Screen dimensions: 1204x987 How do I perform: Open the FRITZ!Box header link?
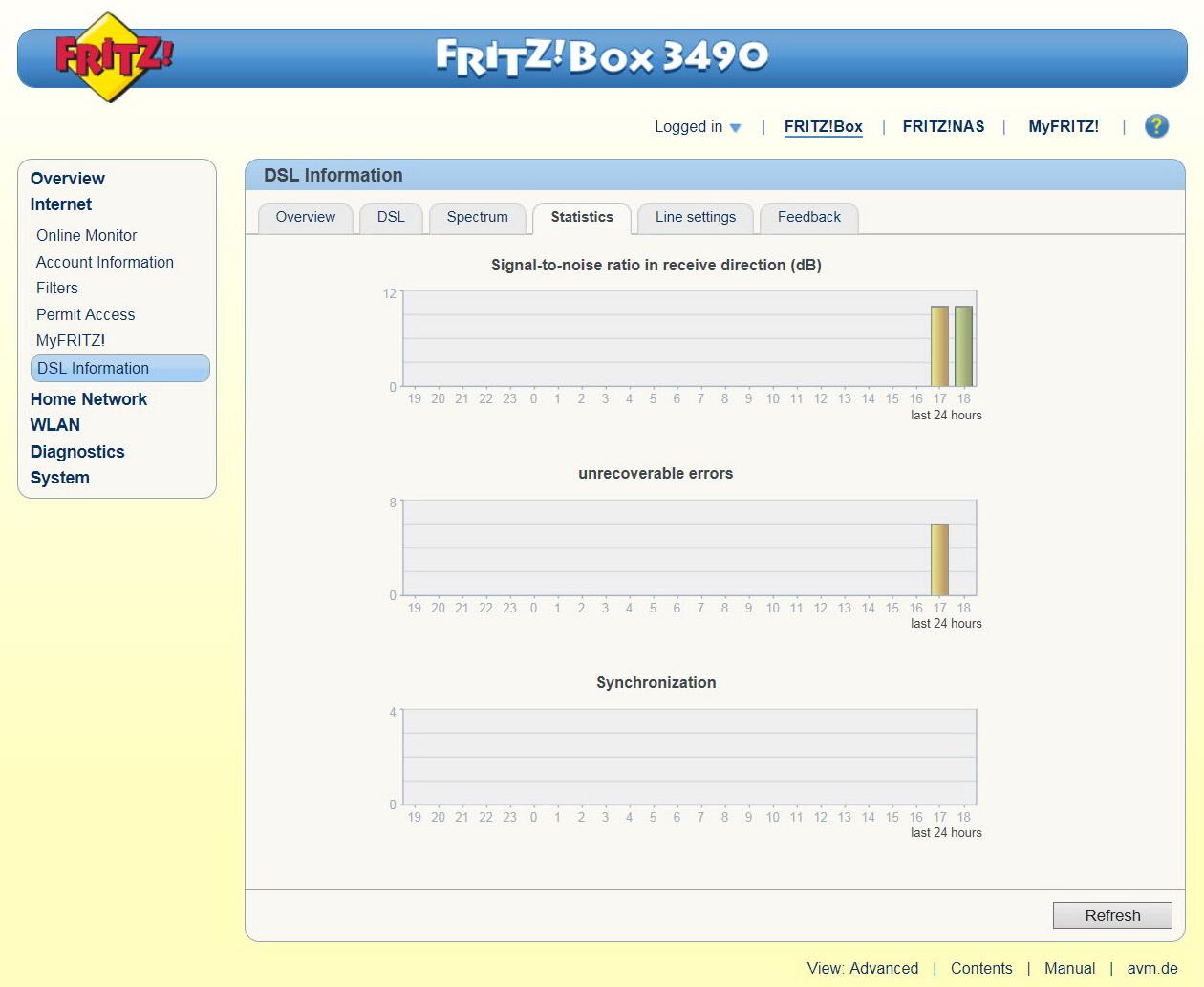[824, 126]
